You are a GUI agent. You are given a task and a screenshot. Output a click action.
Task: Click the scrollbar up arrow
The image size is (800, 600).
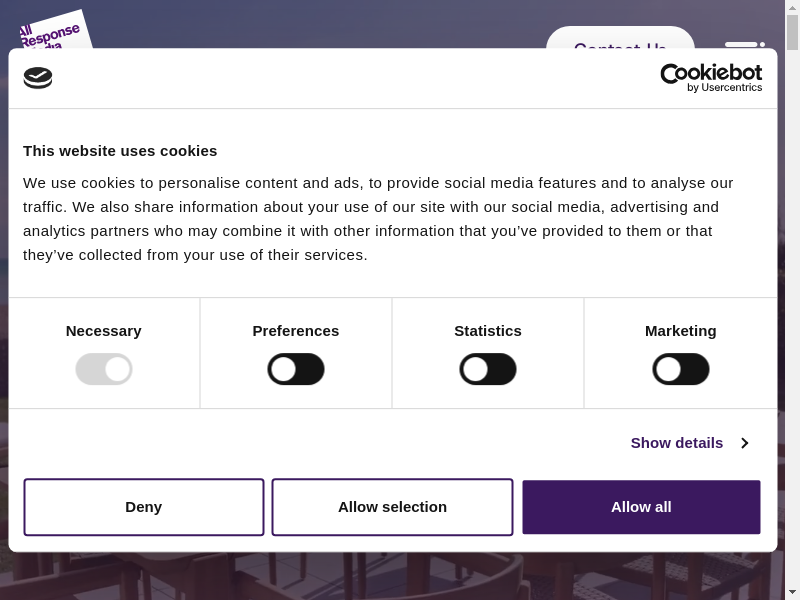(792, 7)
